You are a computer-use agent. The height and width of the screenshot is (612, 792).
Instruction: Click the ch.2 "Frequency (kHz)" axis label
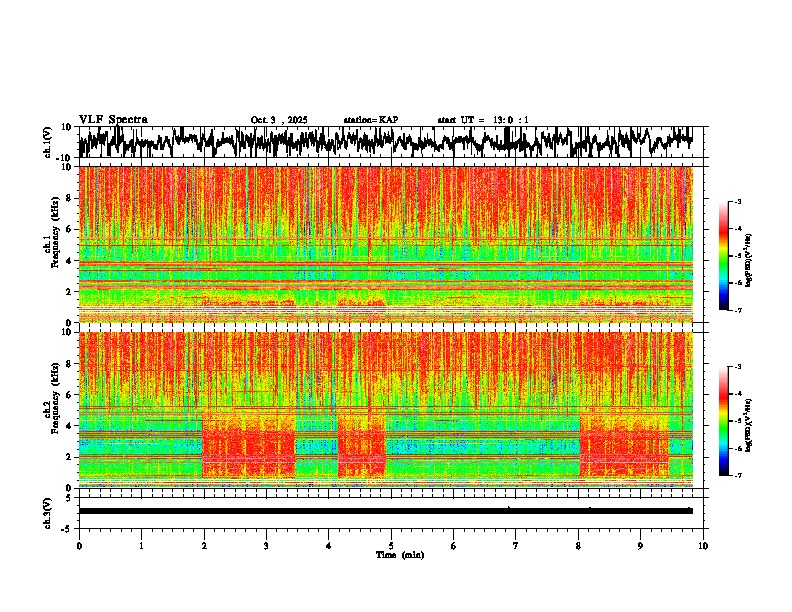[55, 398]
